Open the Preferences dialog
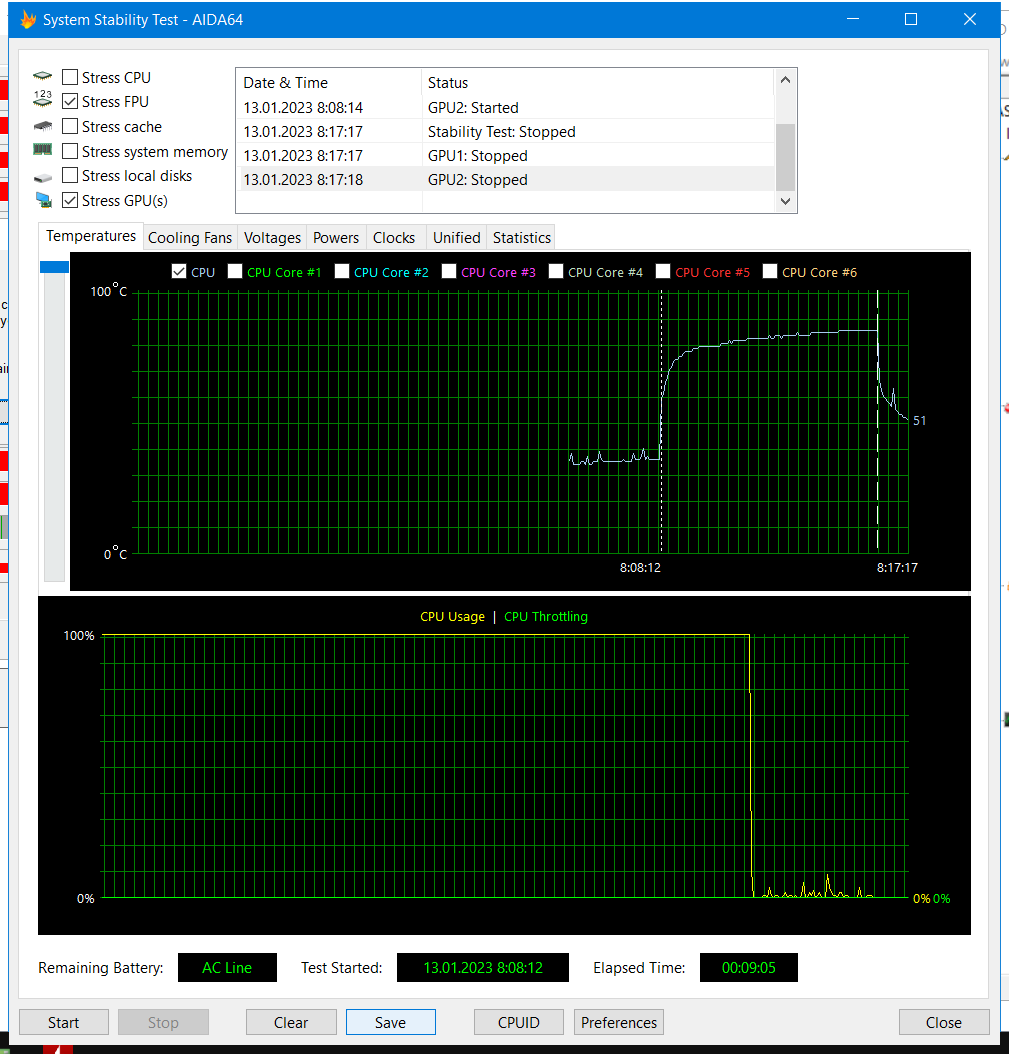 [x=619, y=1022]
